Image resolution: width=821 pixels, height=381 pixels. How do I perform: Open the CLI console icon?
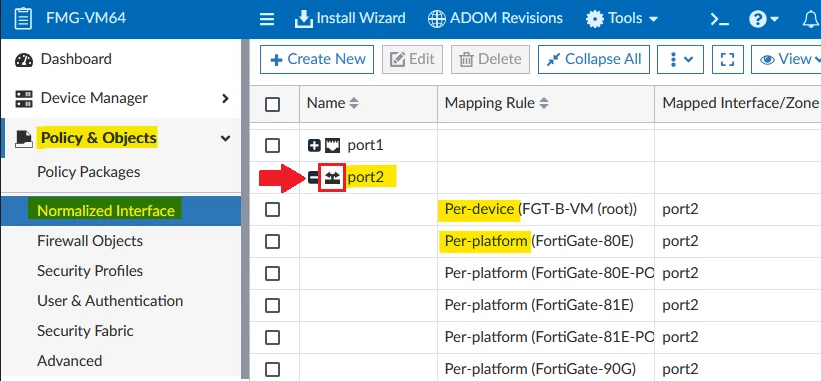point(720,19)
